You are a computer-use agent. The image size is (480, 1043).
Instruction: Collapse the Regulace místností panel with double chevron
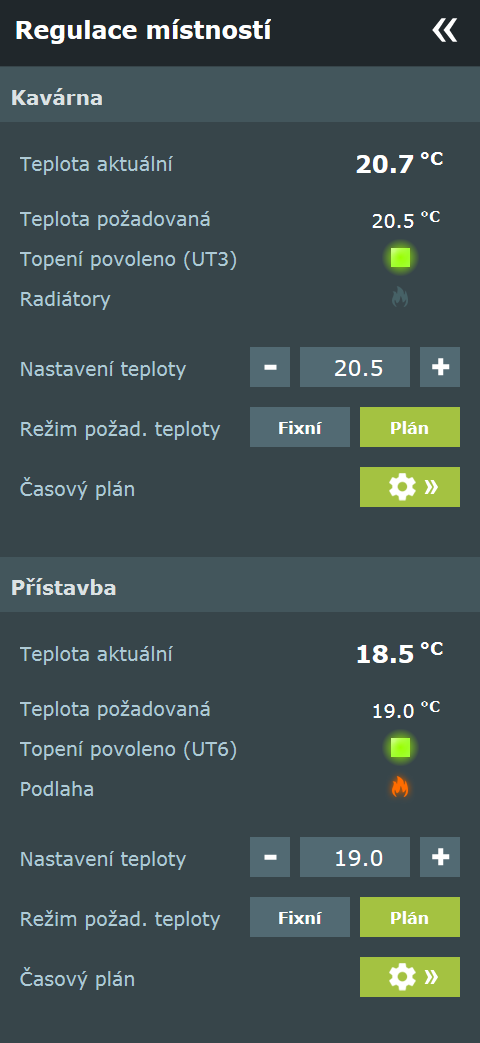coord(444,31)
